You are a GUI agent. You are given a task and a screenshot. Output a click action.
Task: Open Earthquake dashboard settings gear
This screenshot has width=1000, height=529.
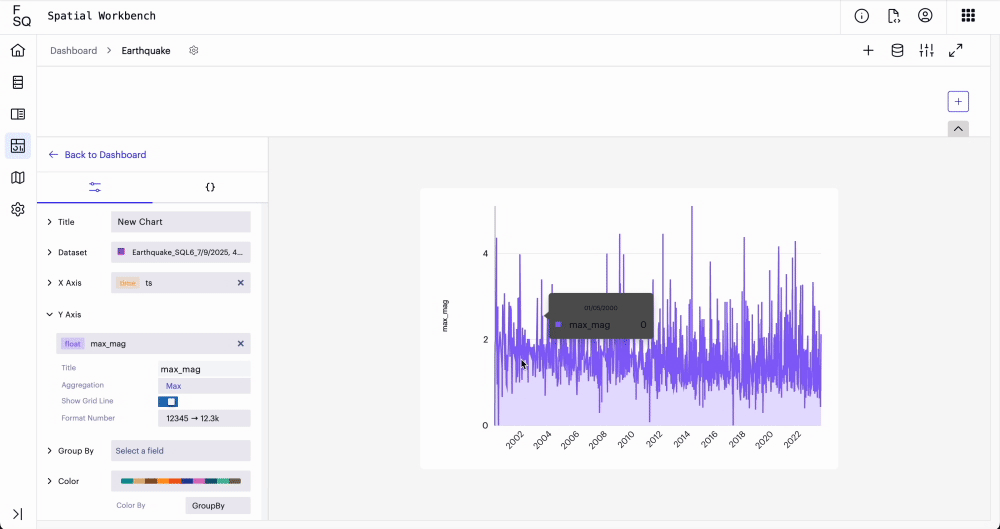(194, 50)
